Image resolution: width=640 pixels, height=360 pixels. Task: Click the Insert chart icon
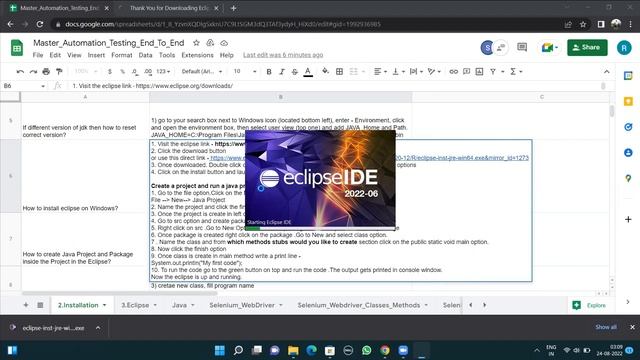click(x=480, y=71)
